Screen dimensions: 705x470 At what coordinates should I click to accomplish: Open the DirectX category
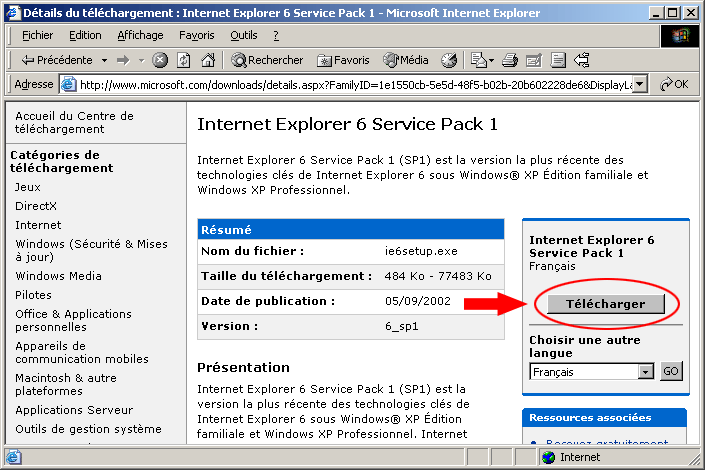36,206
